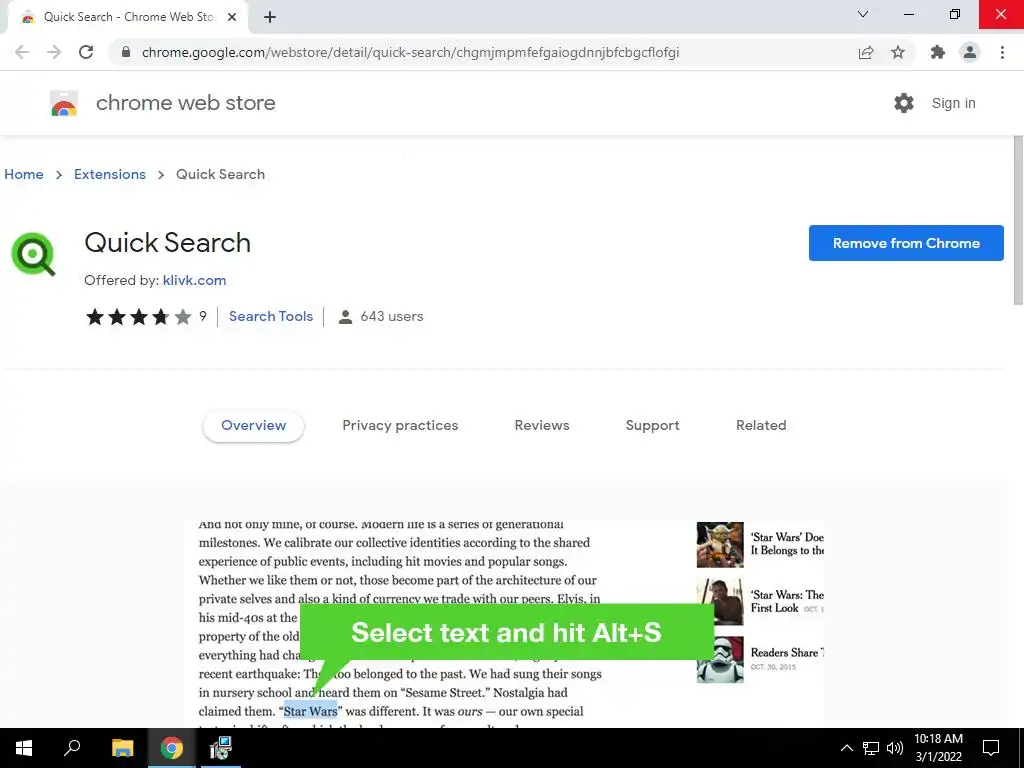The height and width of the screenshot is (768, 1024).
Task: Bookmark this page with the star icon
Action: 898,52
